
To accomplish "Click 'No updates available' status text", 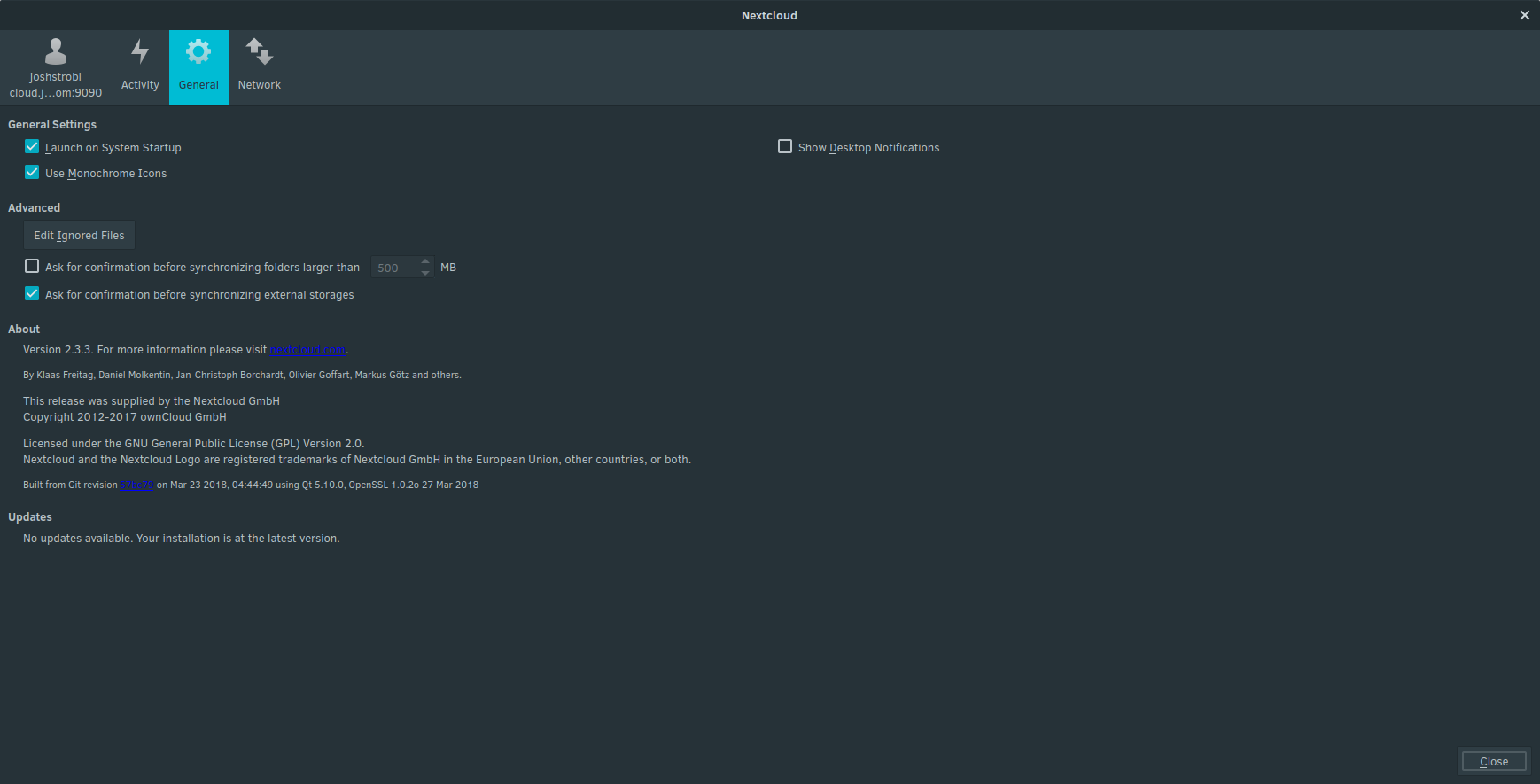I will click(x=182, y=539).
